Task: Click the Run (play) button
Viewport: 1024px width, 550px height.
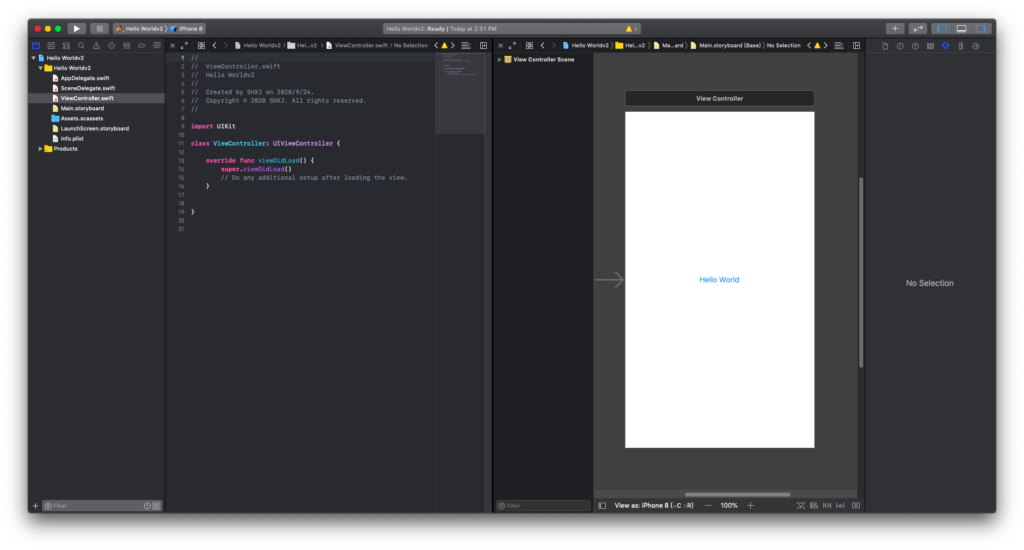Action: click(77, 28)
